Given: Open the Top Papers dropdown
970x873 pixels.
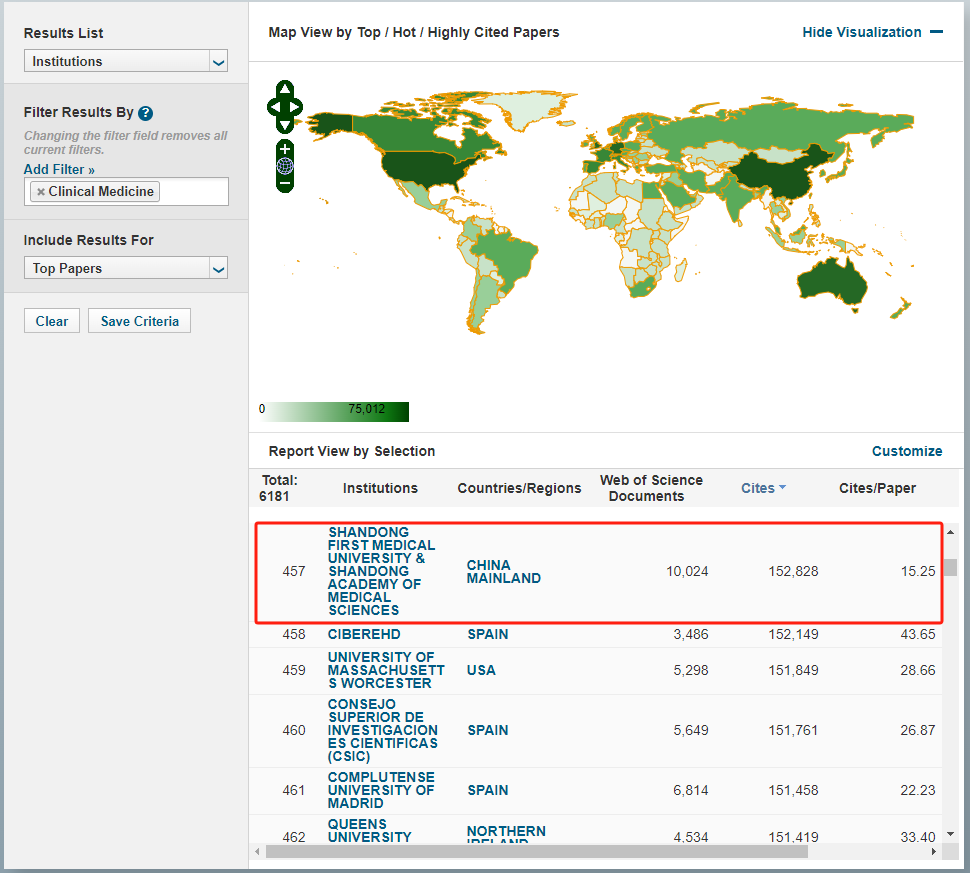Looking at the screenshot, I should (x=126, y=268).
